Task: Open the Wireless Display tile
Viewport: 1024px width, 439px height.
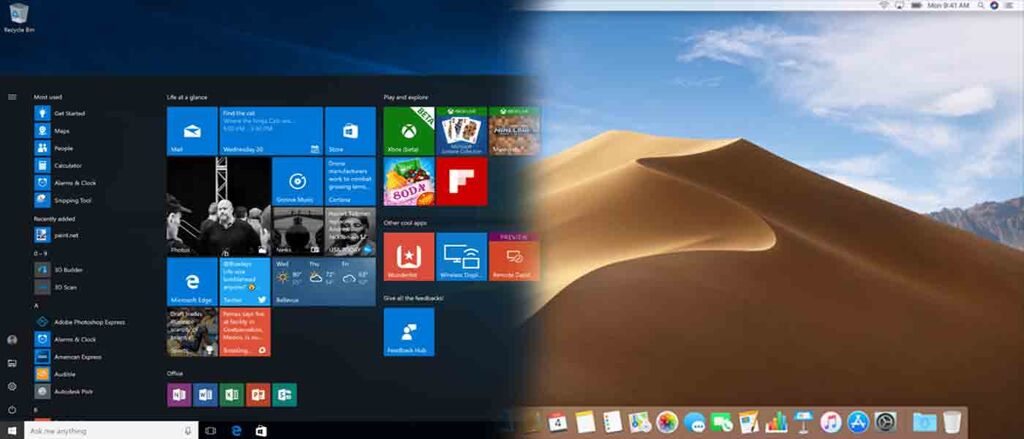Action: tap(462, 257)
